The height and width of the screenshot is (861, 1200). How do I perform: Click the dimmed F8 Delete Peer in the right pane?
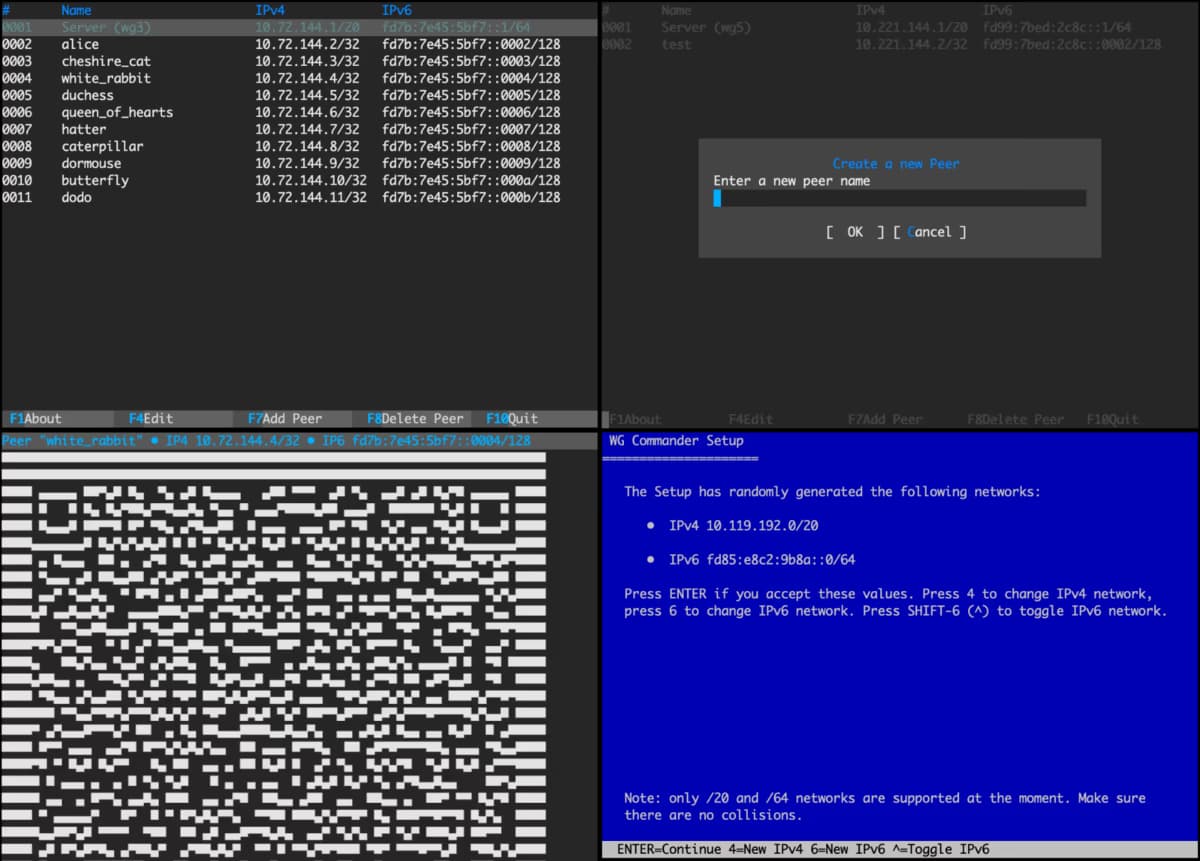click(1015, 419)
